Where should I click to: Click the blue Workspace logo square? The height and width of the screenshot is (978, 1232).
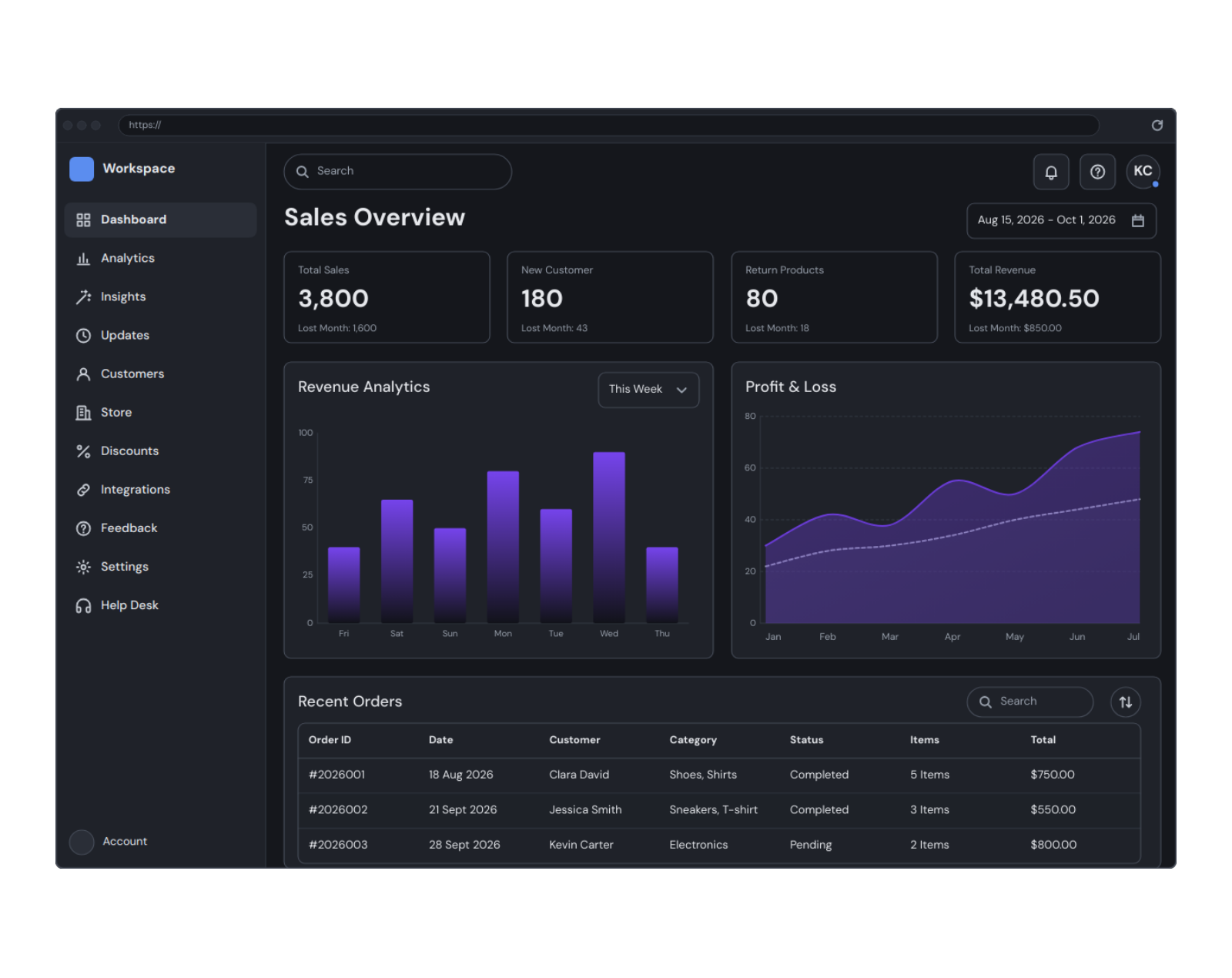(82, 169)
